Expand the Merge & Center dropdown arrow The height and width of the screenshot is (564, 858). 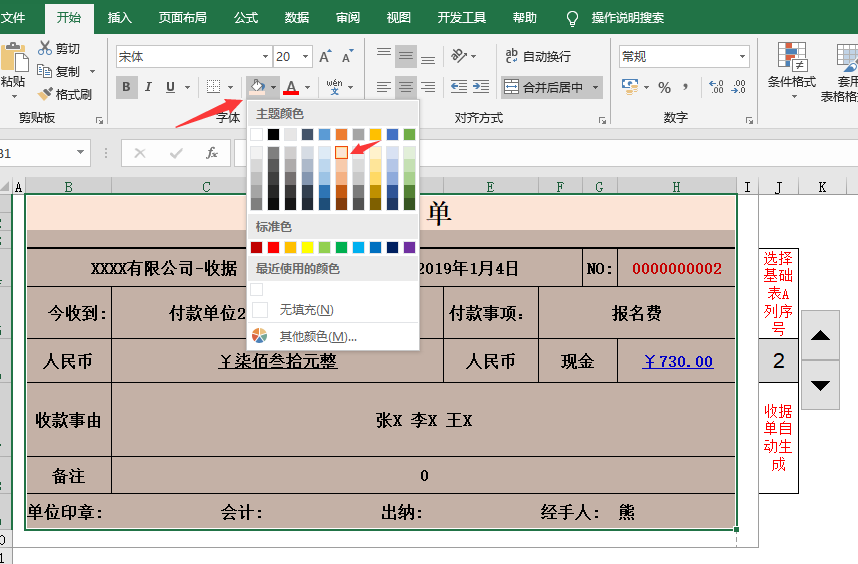[x=595, y=87]
